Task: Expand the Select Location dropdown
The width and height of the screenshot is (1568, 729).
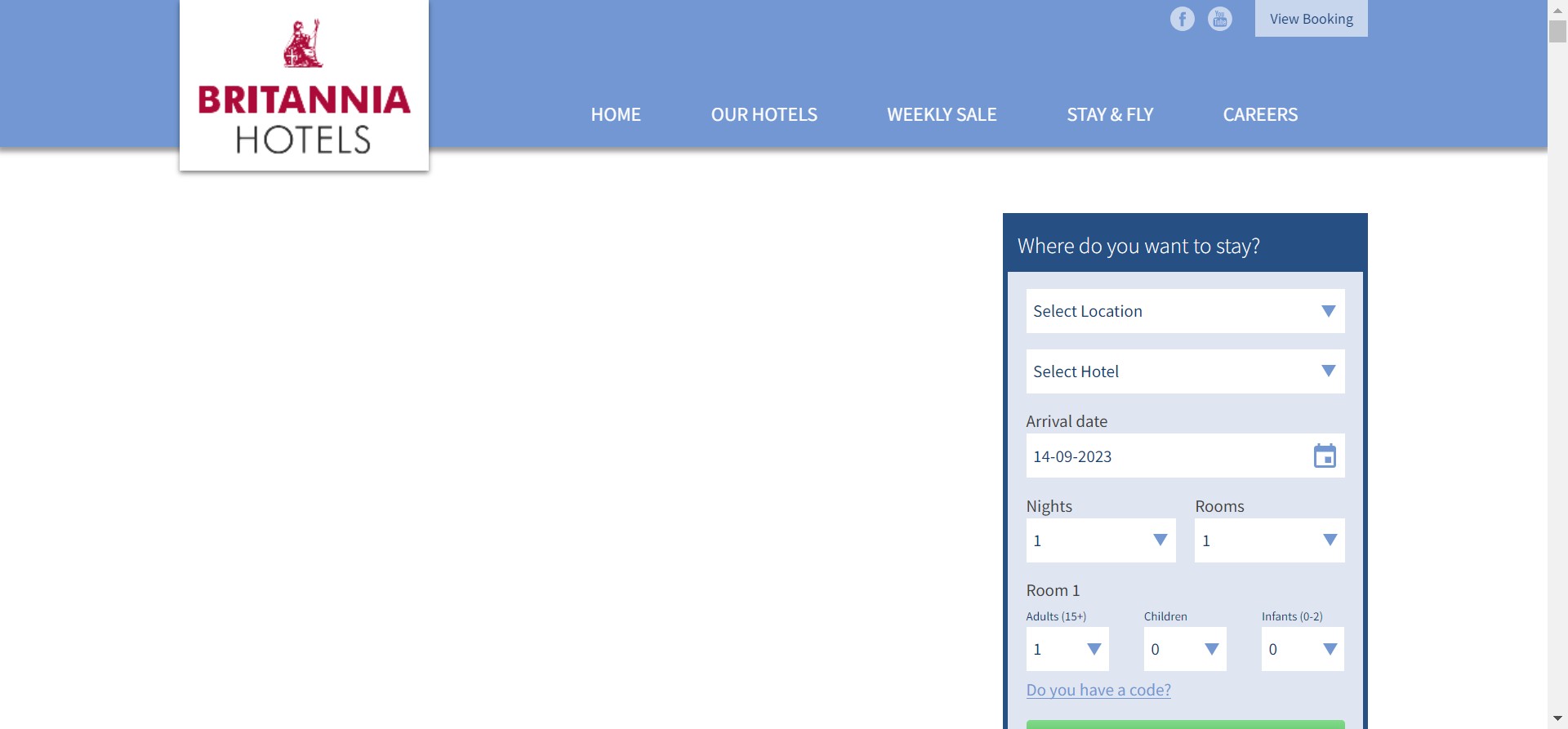Action: (x=1184, y=311)
